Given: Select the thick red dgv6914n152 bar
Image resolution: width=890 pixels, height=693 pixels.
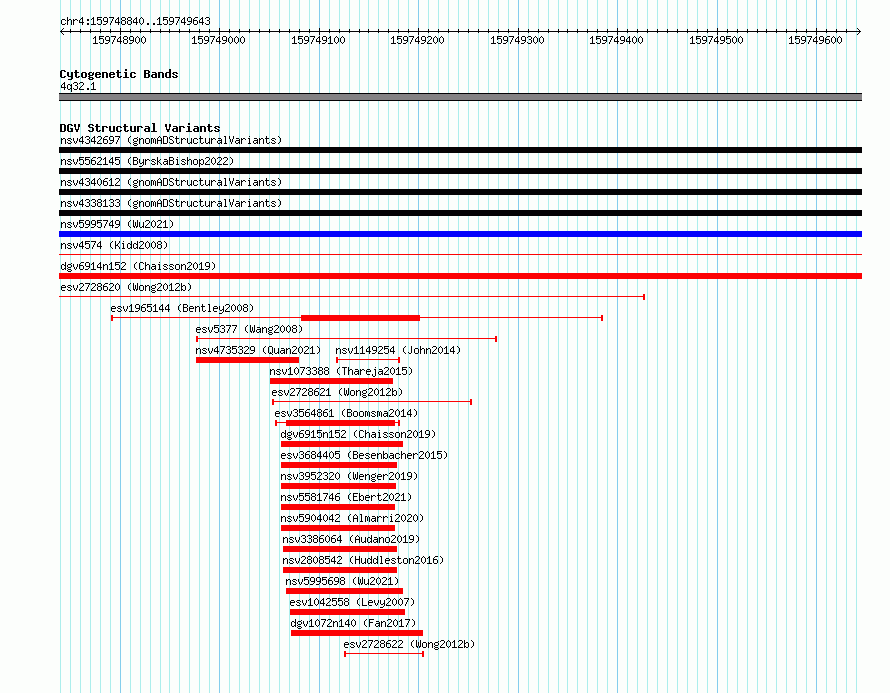Looking at the screenshot, I should 460,276.
